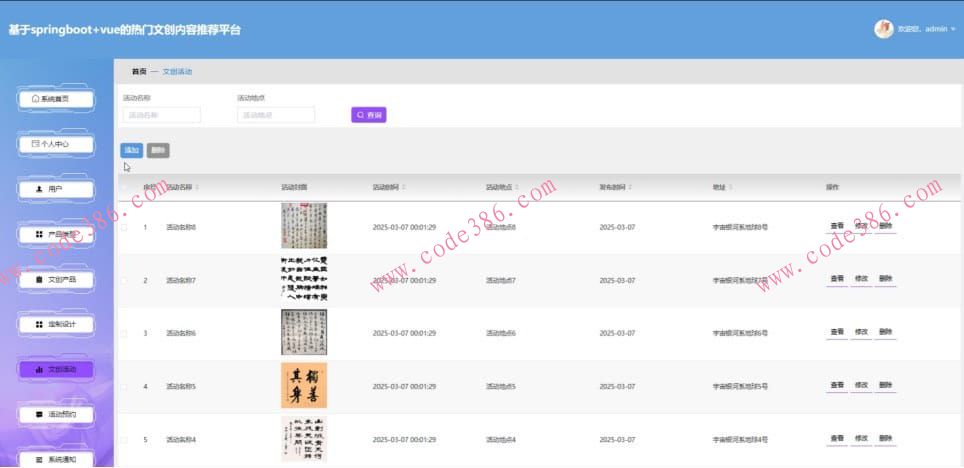Click 文创活动 in the breadcrumb
The height and width of the screenshot is (468, 964).
(x=177, y=72)
